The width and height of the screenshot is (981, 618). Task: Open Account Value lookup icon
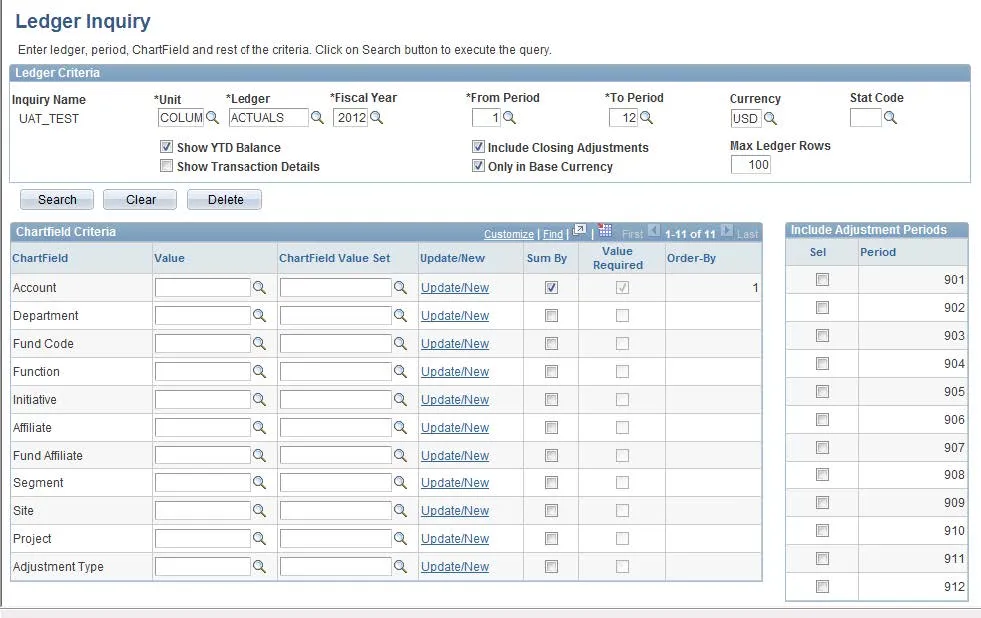tap(259, 288)
